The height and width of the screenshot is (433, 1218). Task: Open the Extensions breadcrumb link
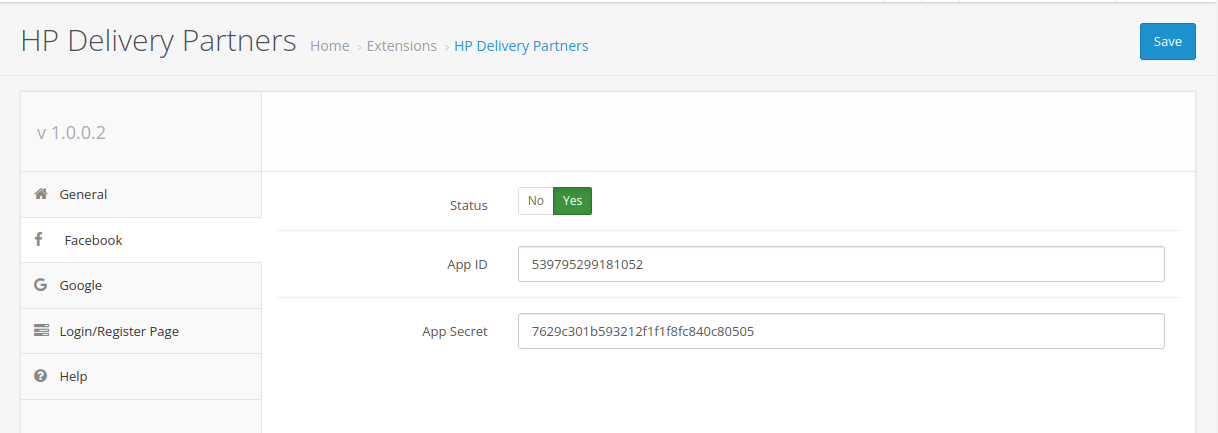point(402,46)
